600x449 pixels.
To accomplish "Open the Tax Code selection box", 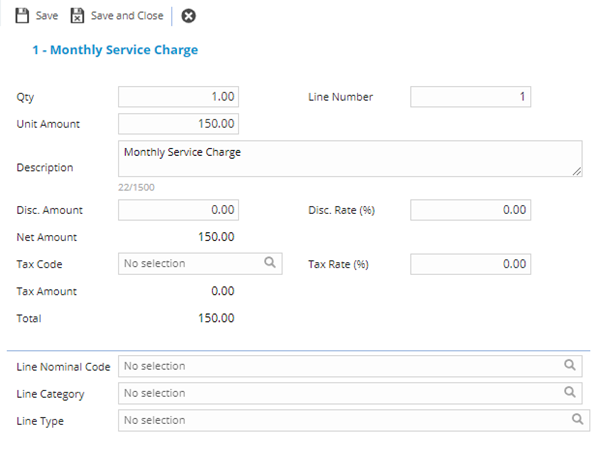I will click(x=185, y=264).
